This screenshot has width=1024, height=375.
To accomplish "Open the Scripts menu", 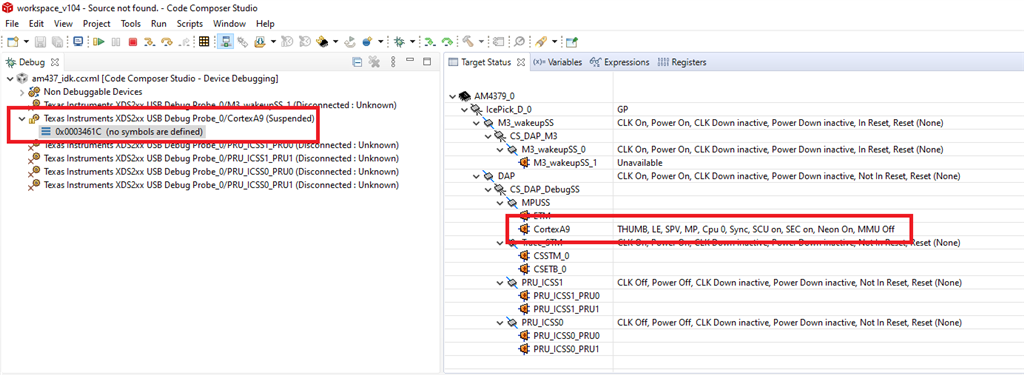I will pyautogui.click(x=190, y=24).
